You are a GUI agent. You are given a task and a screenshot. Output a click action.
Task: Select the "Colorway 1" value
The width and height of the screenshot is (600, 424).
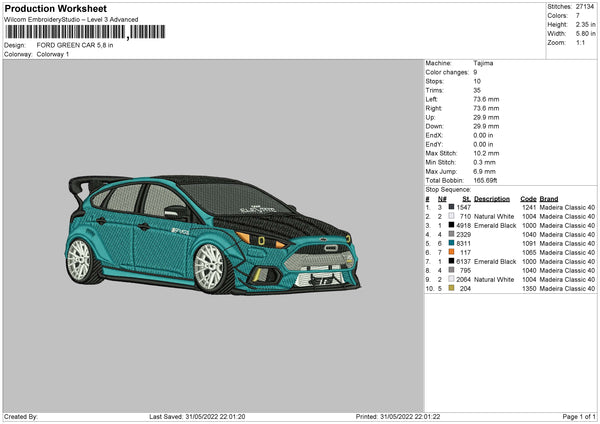click(x=53, y=54)
